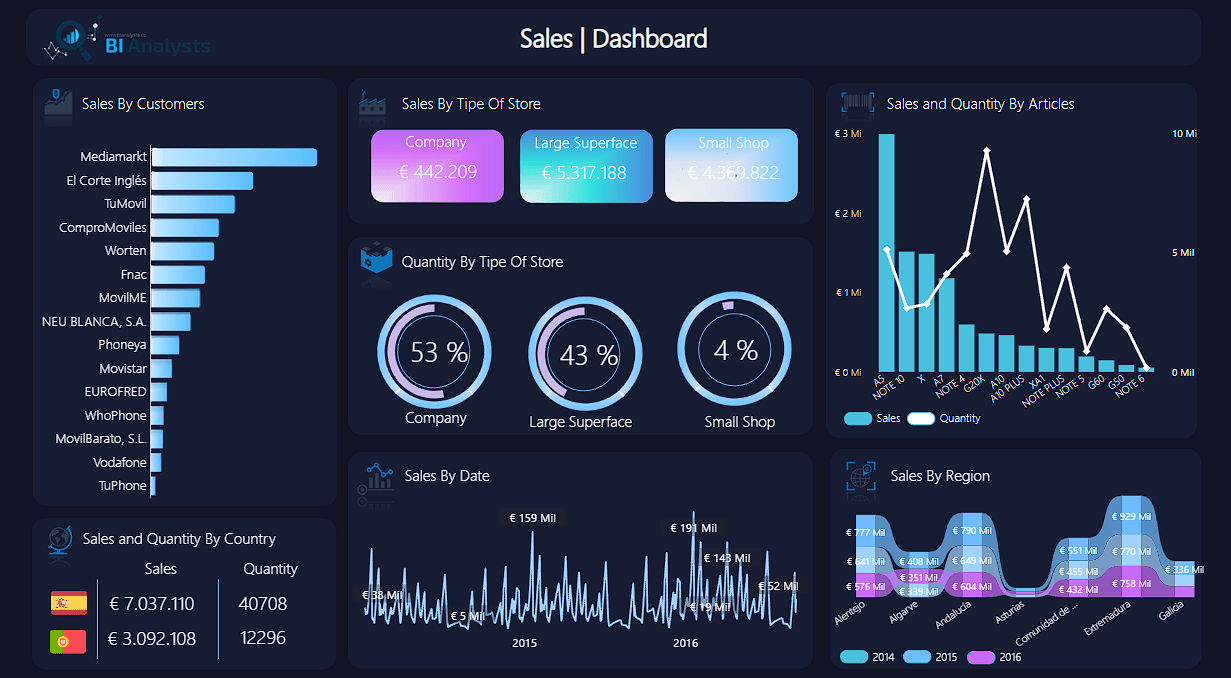
Task: Click the Quantity legend swatch
Action: (920, 418)
